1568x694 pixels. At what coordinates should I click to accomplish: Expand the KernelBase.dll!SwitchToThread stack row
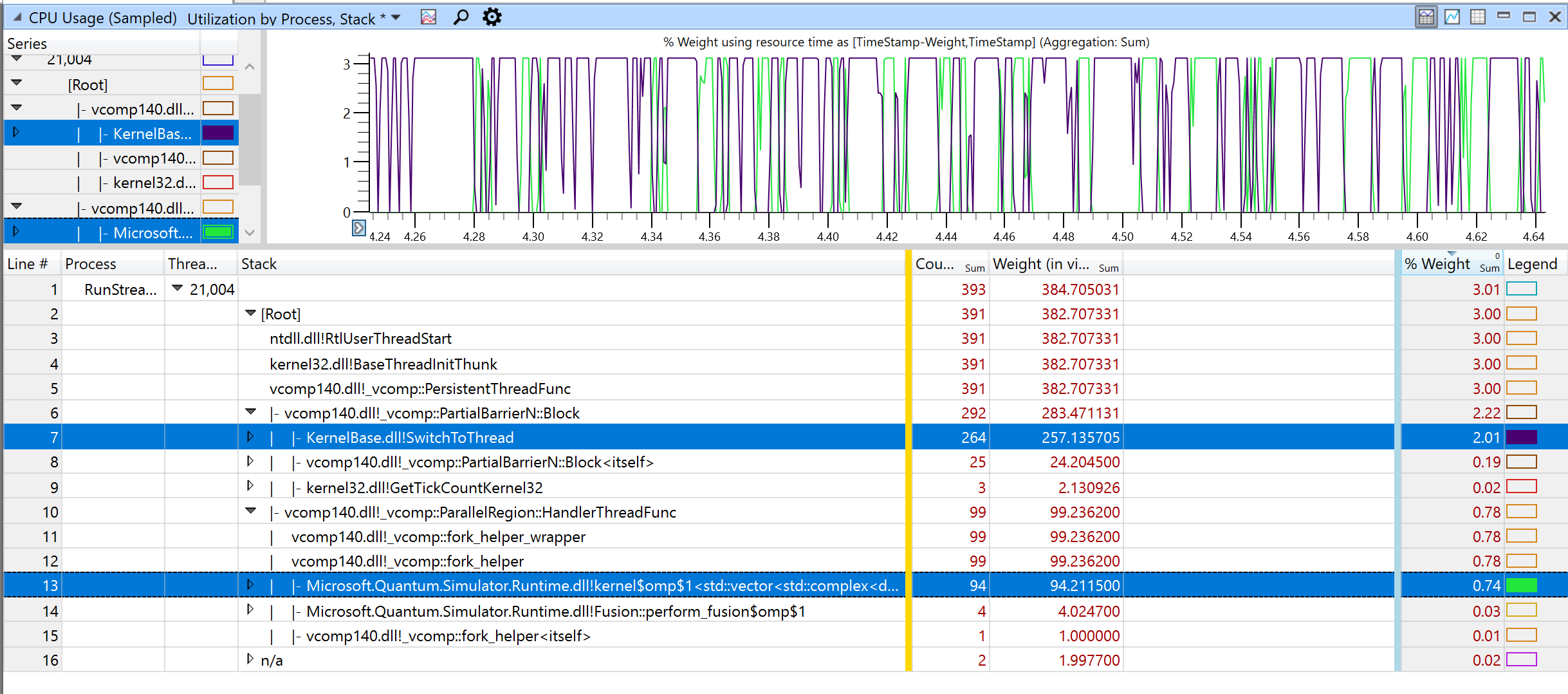pos(250,437)
